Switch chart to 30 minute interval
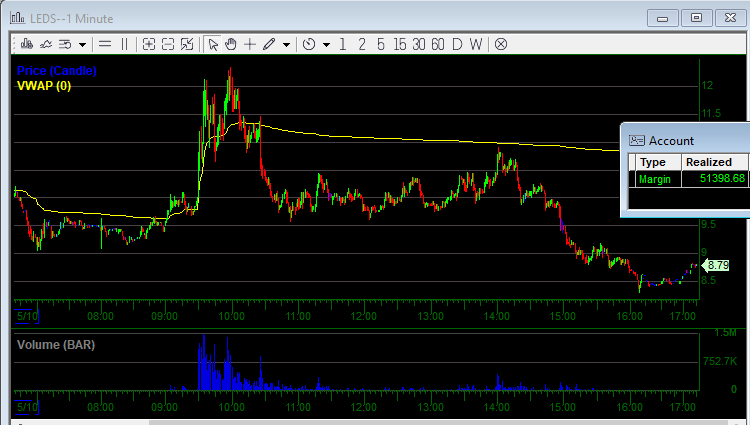750x425 pixels. pos(419,44)
